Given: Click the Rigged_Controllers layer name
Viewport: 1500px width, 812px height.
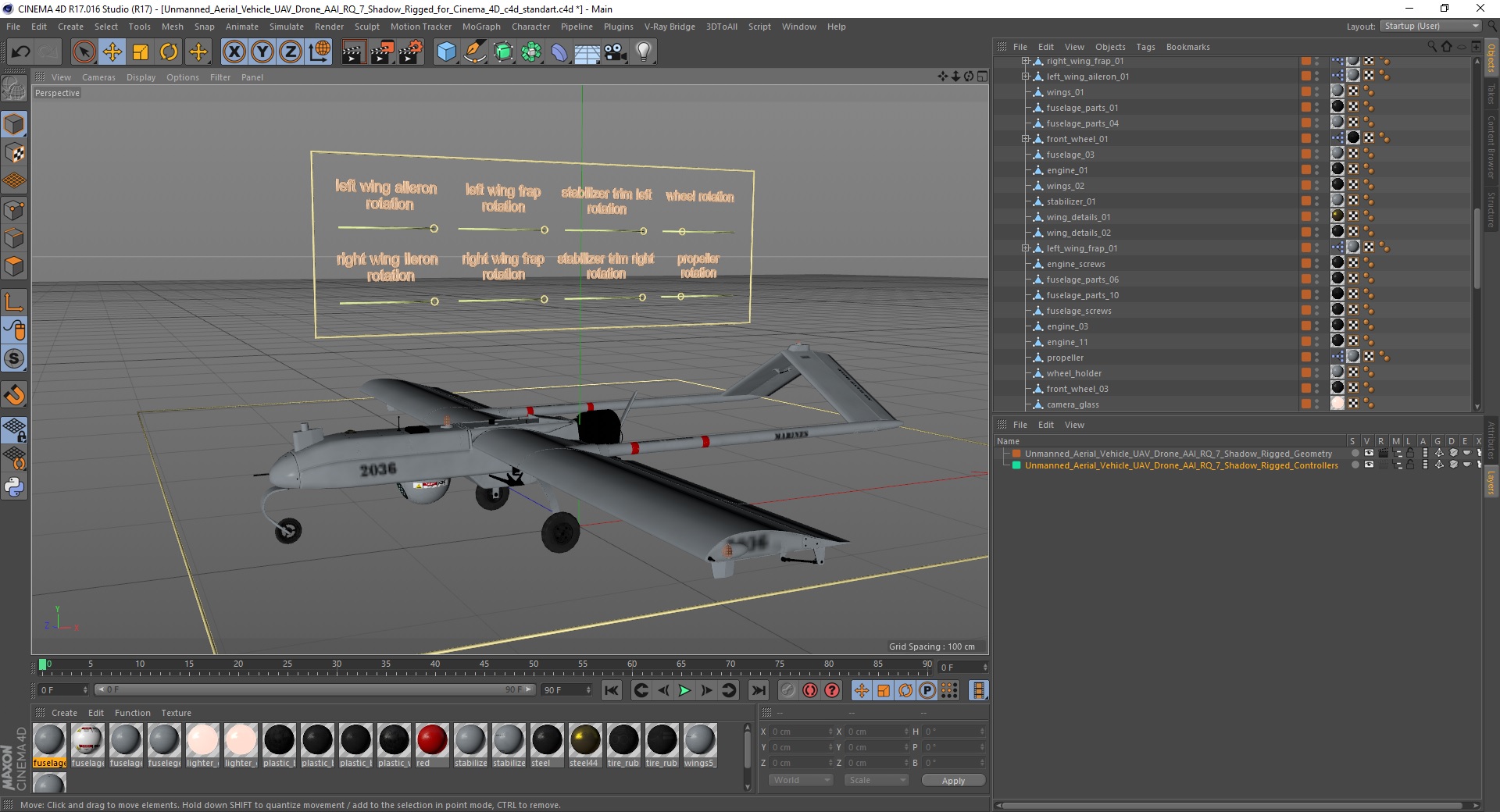Looking at the screenshot, I should pos(1181,465).
